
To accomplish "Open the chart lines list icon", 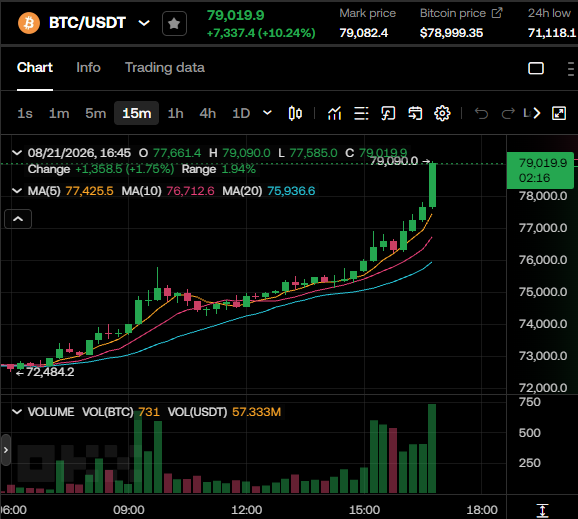I will [x=361, y=113].
